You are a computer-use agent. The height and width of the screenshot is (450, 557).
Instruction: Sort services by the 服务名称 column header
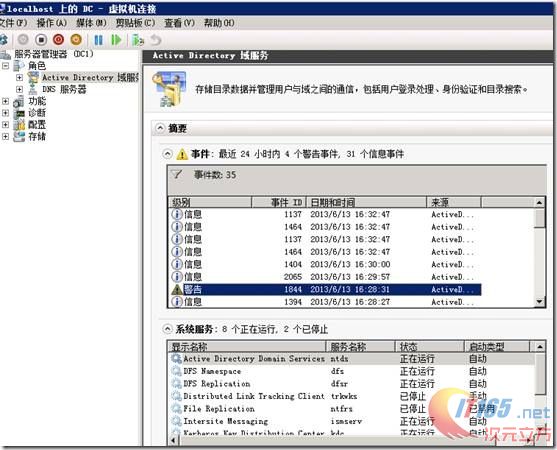coord(360,347)
